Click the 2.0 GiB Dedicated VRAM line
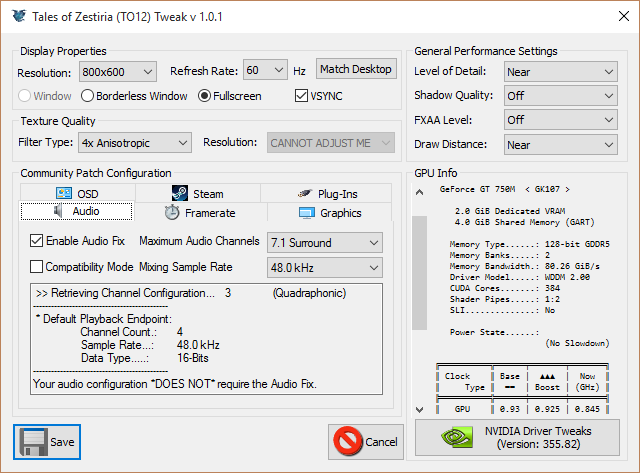640x473 pixels. point(510,211)
